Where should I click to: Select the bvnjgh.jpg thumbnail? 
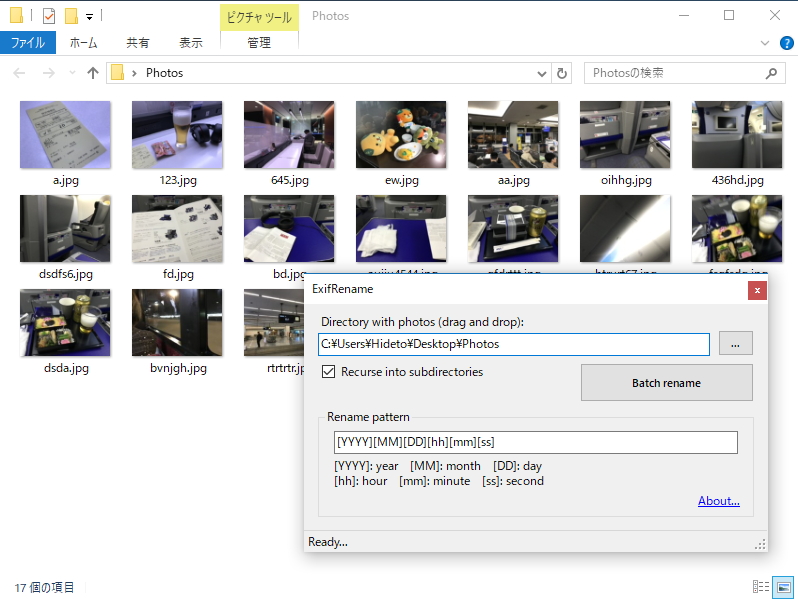coord(177,323)
